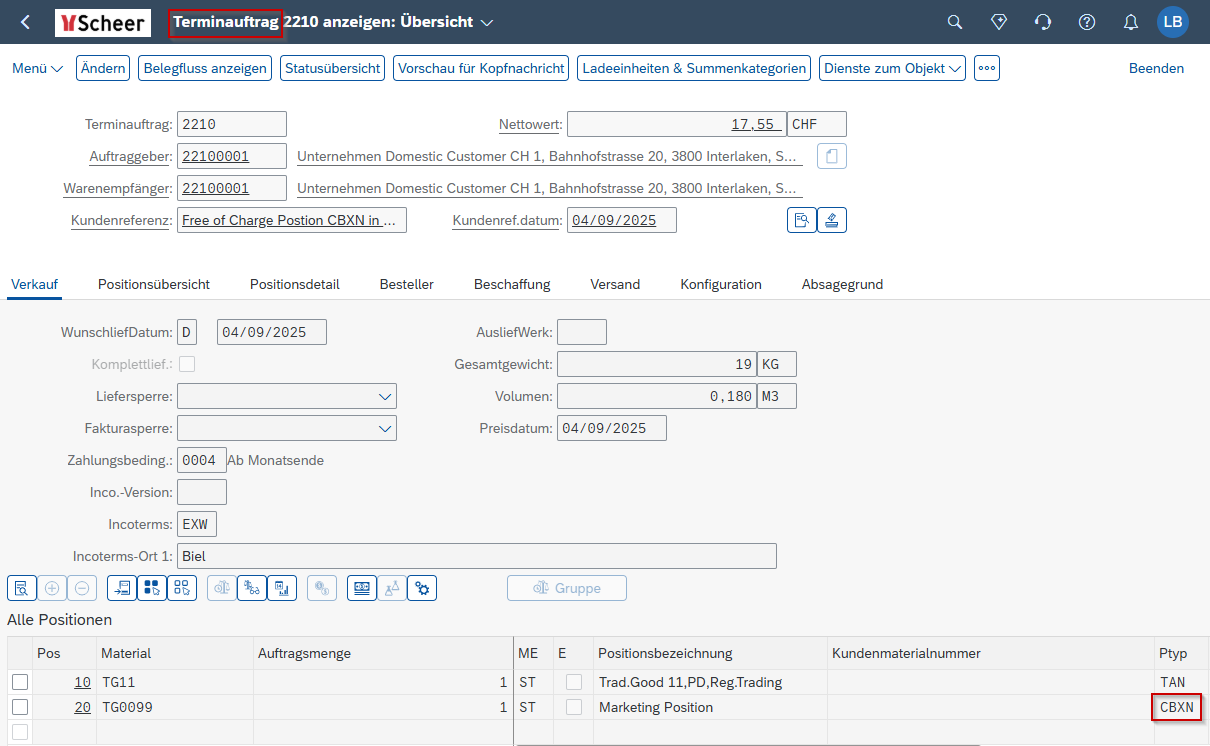
Task: Click the Beenden link
Action: [1156, 68]
